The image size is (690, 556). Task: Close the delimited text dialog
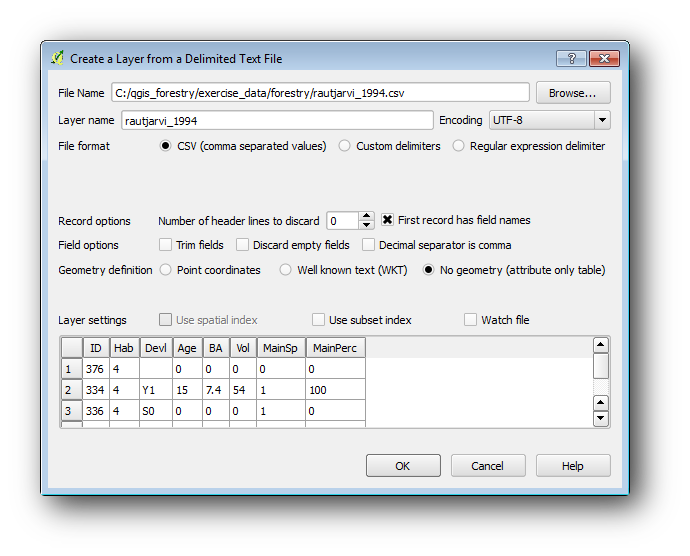[604, 58]
